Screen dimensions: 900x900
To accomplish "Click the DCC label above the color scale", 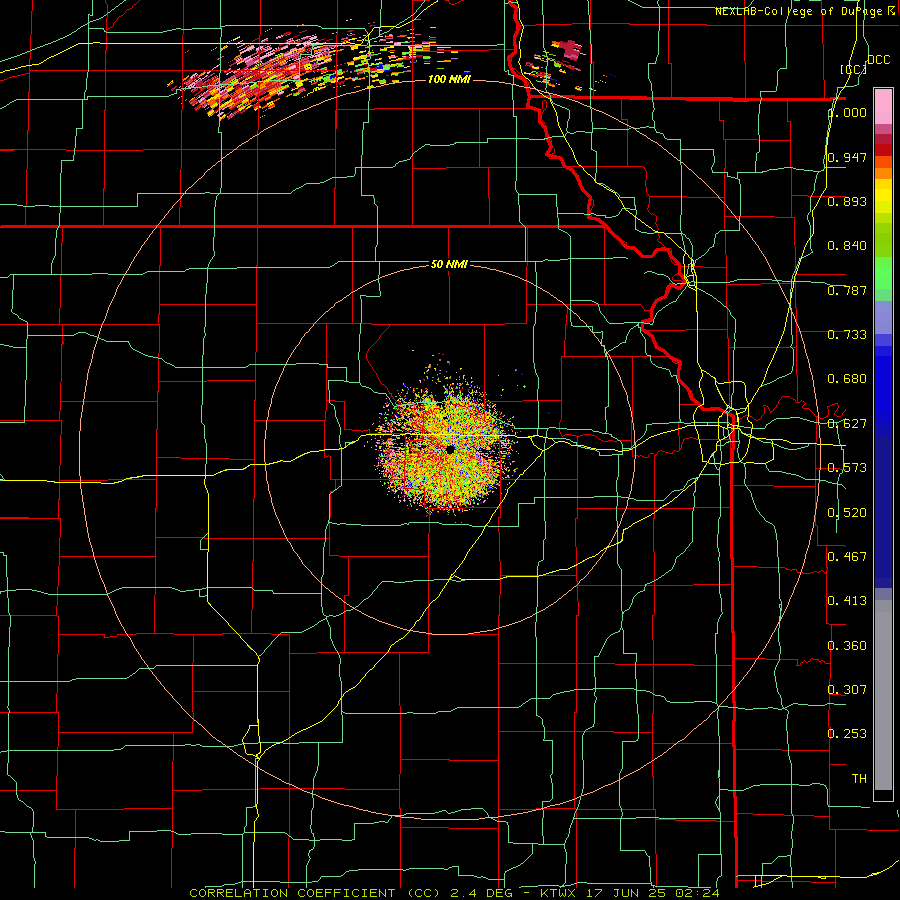I will [x=878, y=60].
